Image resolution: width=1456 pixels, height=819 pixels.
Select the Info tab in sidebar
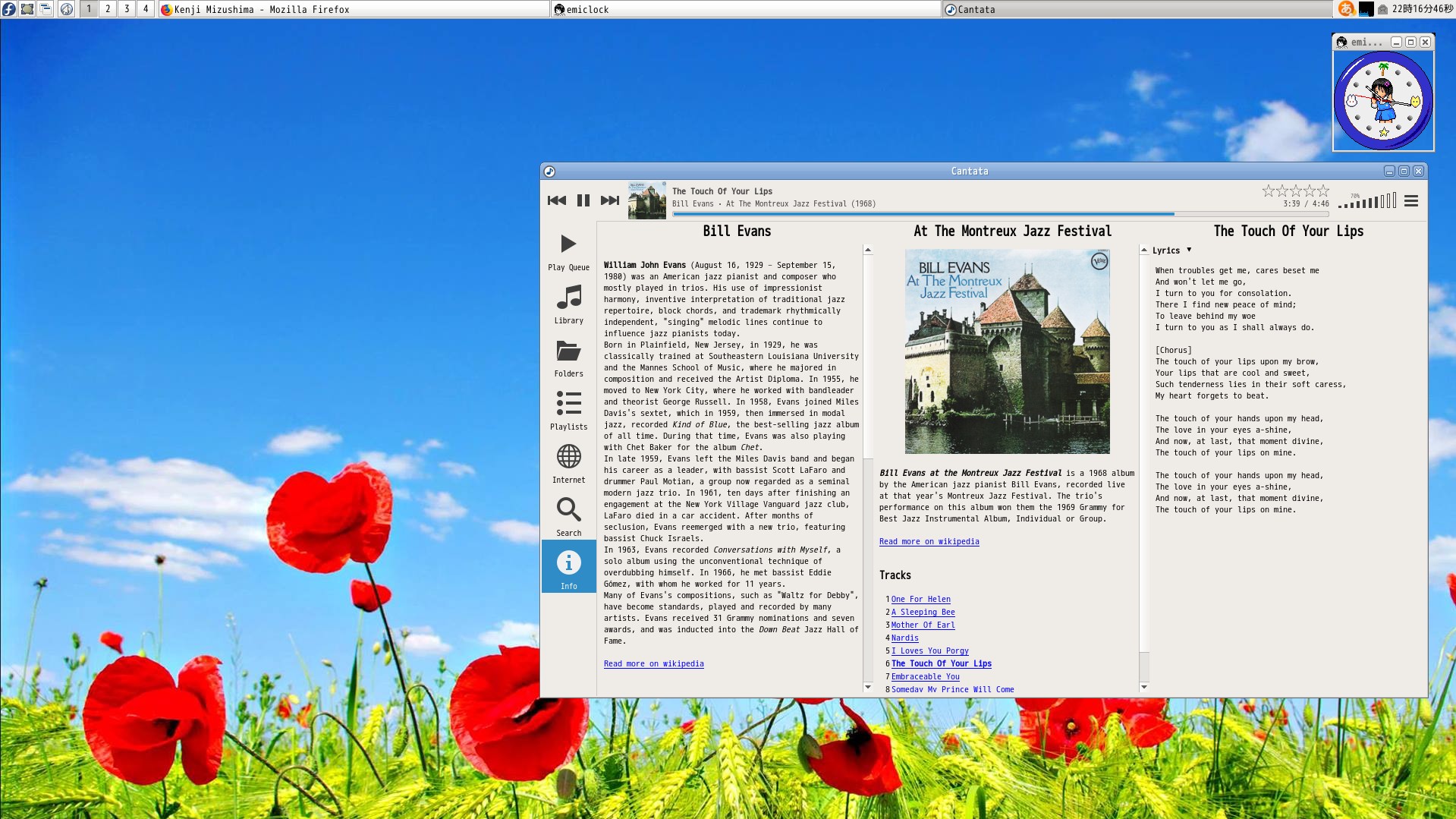[x=568, y=569]
